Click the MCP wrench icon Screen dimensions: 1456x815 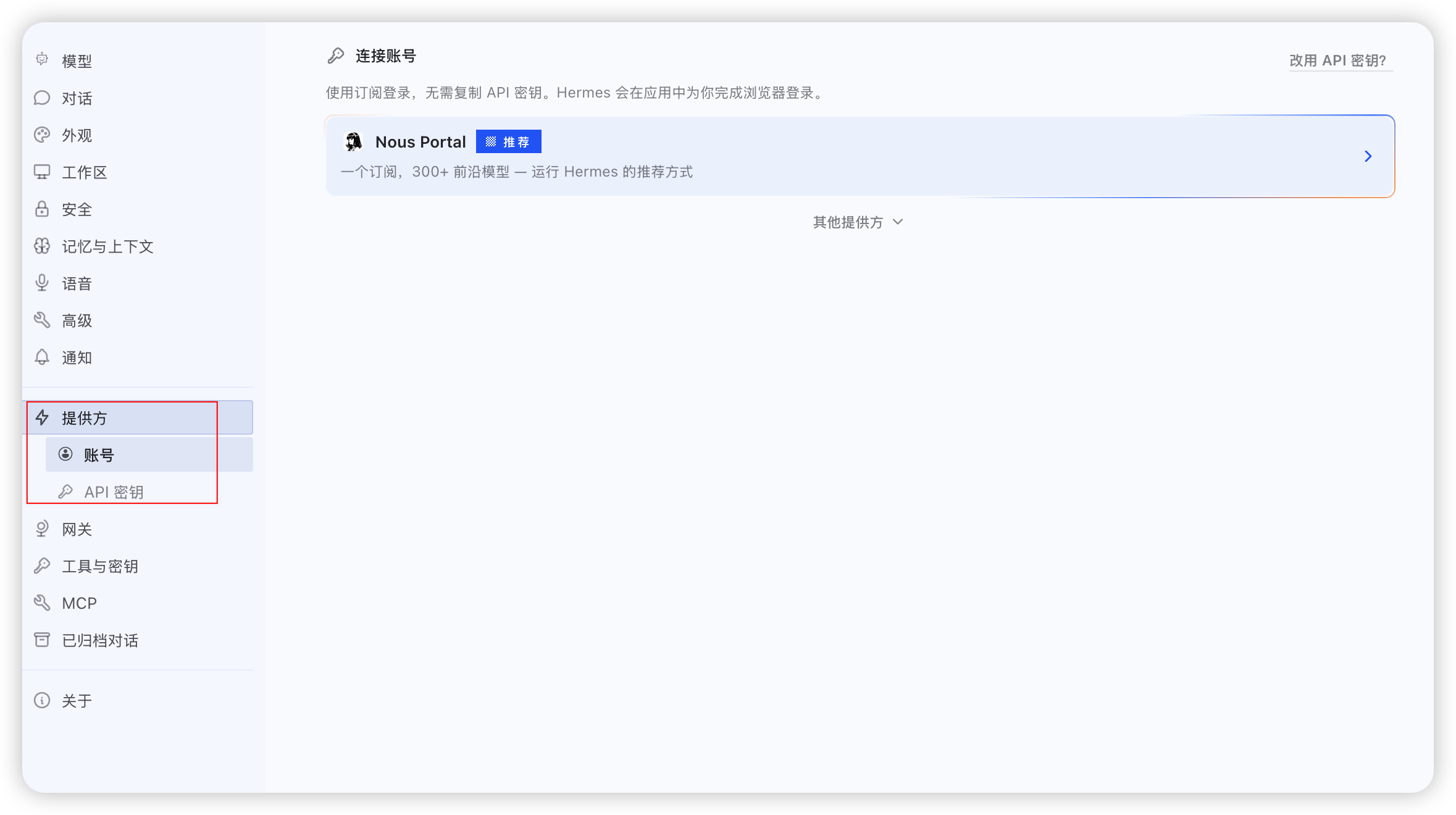click(x=42, y=603)
